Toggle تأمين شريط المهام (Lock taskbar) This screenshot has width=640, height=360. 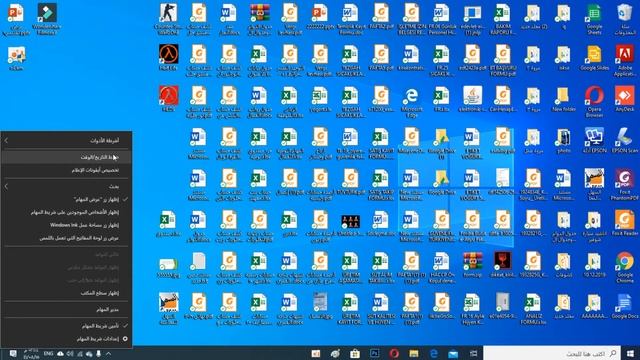66,326
